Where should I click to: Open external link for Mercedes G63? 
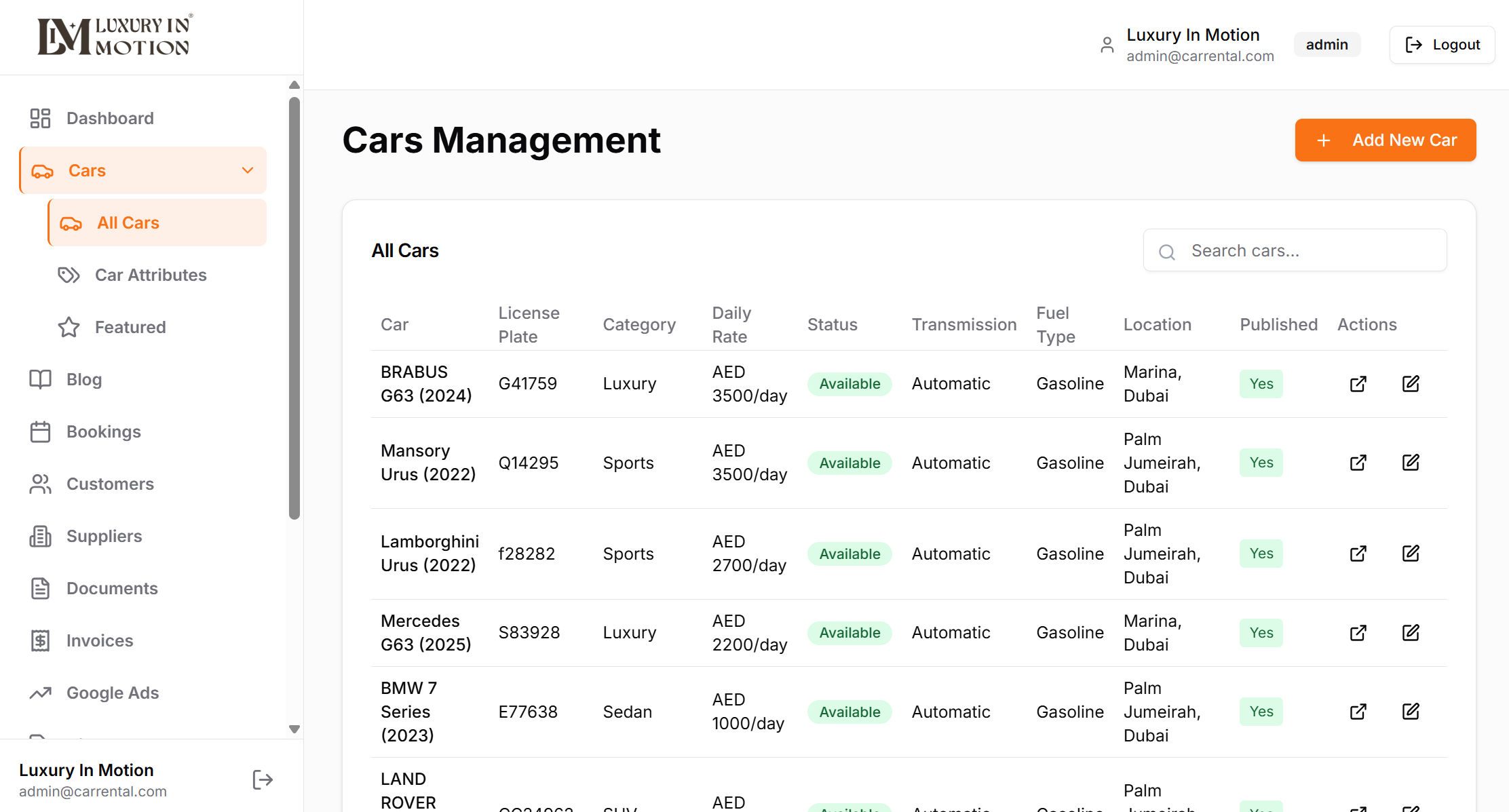[x=1358, y=633]
